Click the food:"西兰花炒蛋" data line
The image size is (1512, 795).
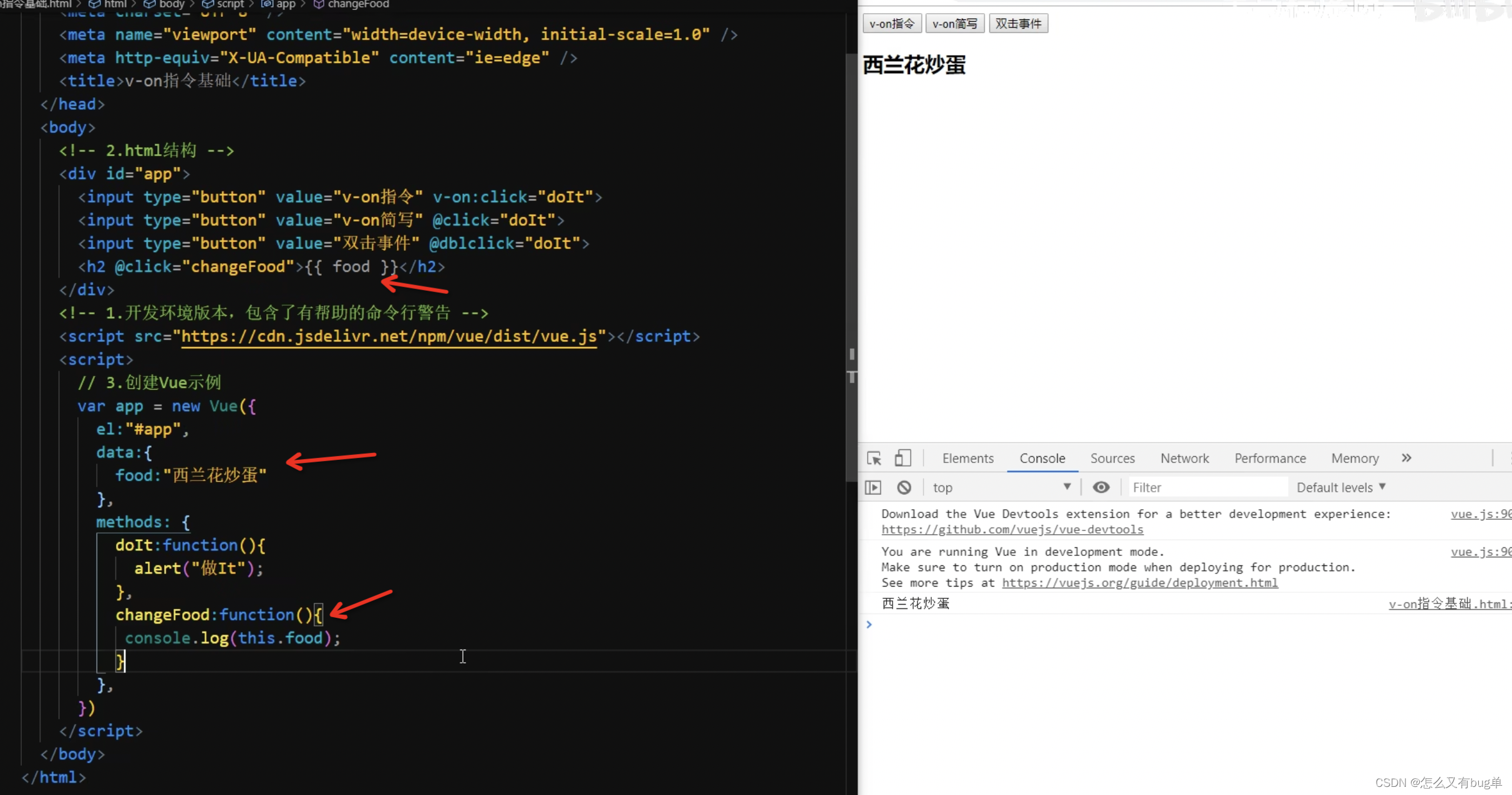pos(191,476)
